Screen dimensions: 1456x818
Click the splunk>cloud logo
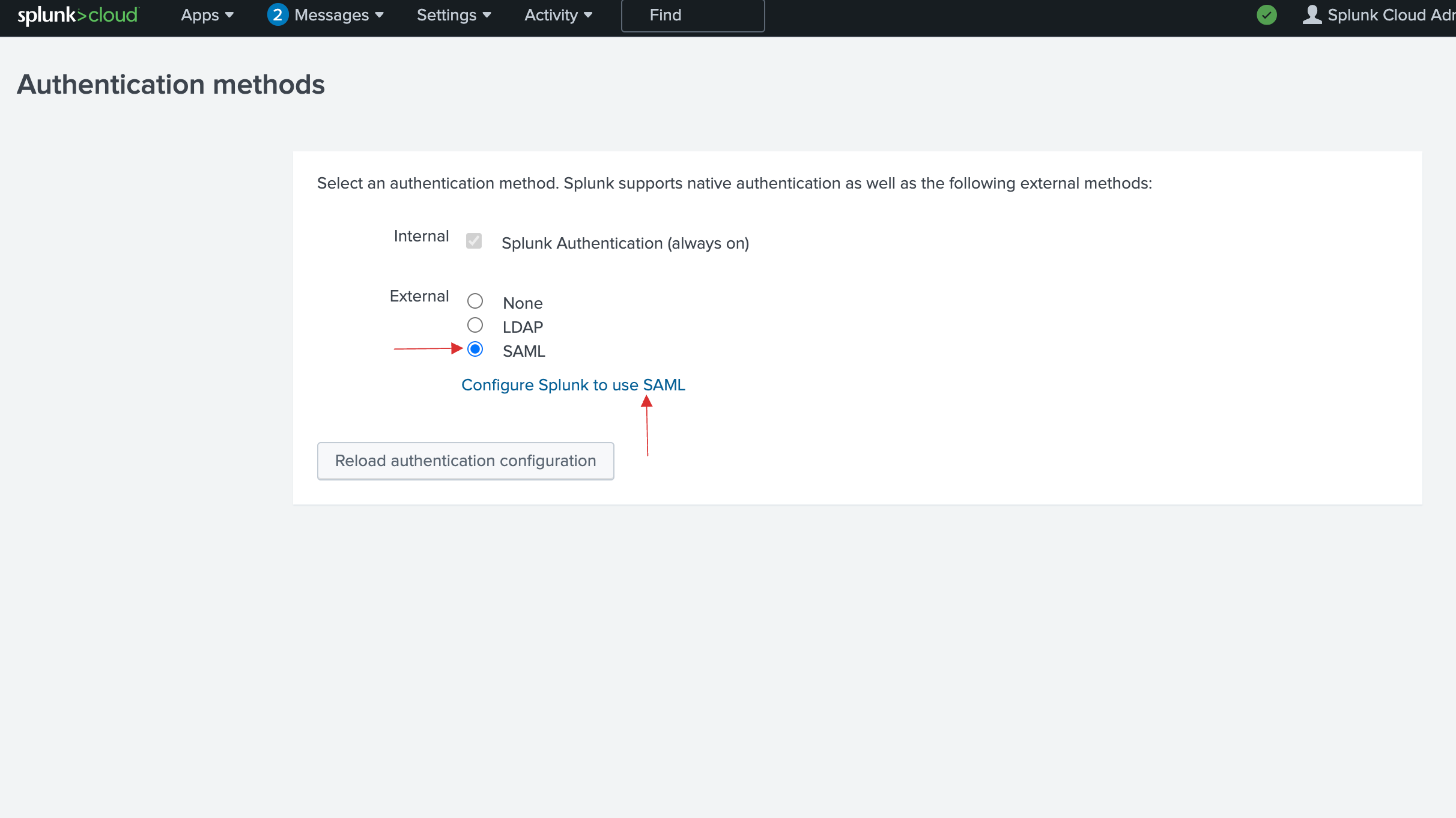tap(78, 15)
